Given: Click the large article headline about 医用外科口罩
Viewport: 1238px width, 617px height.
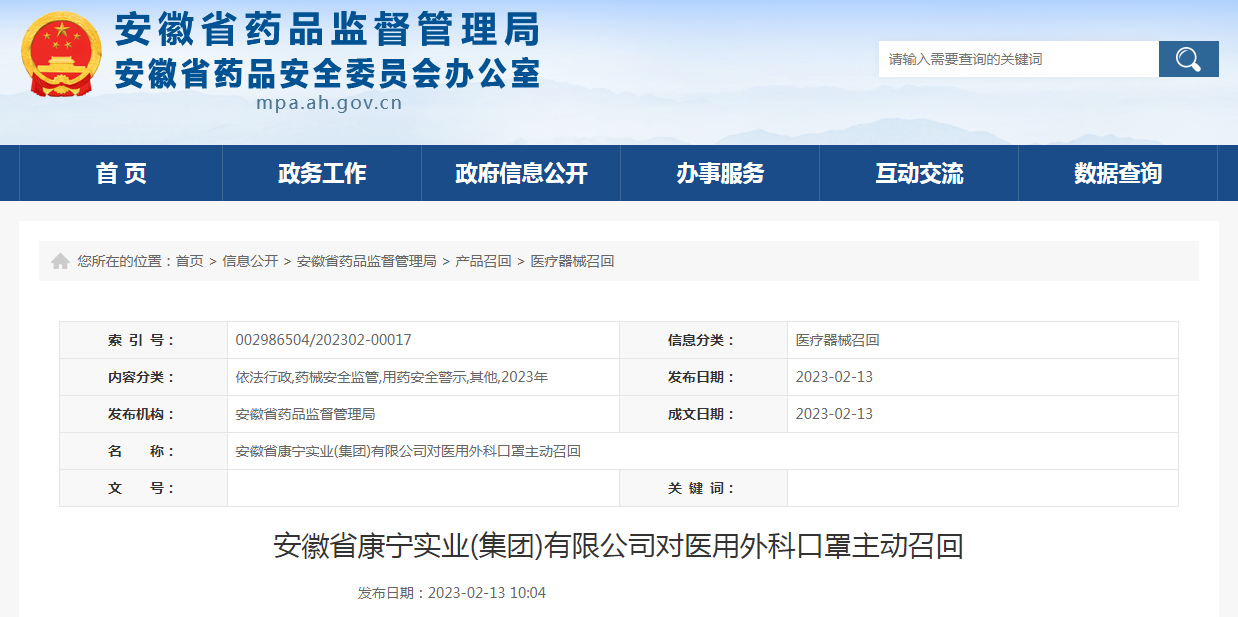Looking at the screenshot, I should (618, 546).
